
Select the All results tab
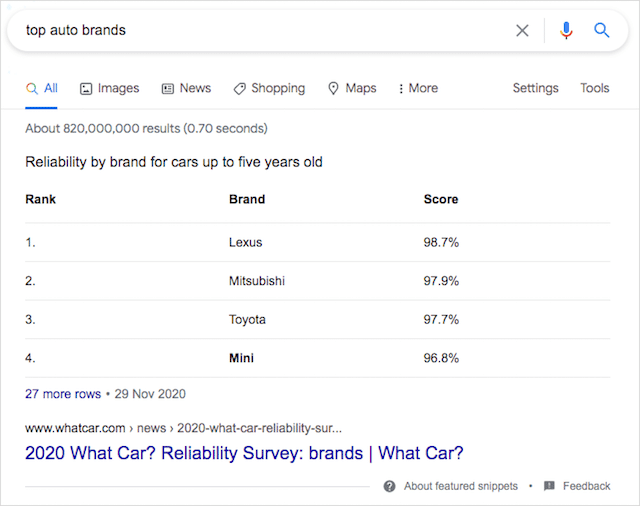click(x=42, y=88)
